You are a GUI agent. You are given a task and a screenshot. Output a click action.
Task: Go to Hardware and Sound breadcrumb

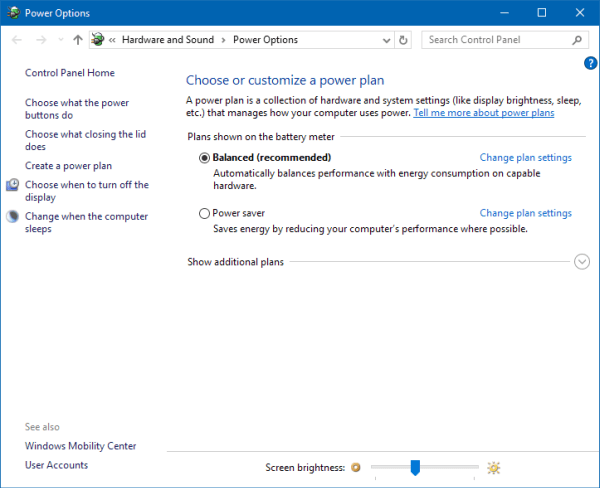(x=169, y=40)
